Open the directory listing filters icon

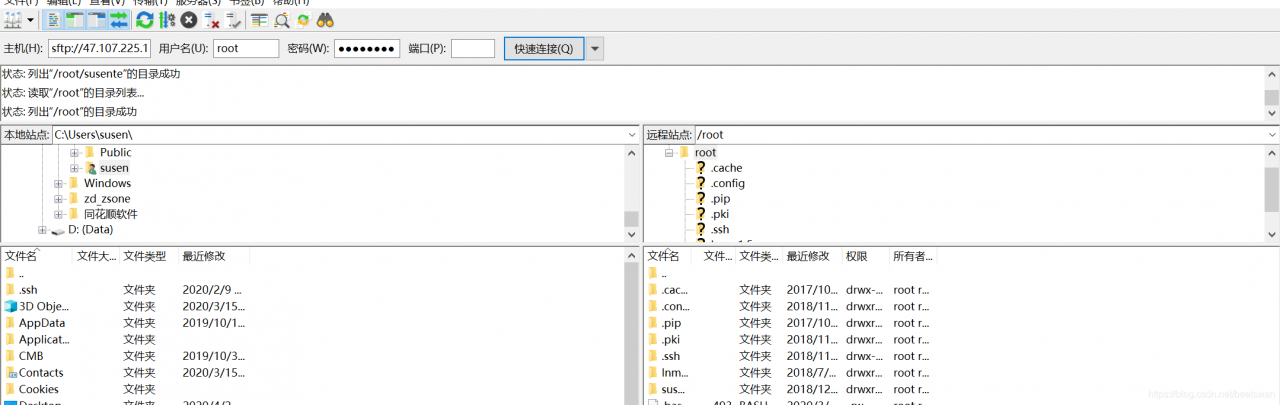259,19
